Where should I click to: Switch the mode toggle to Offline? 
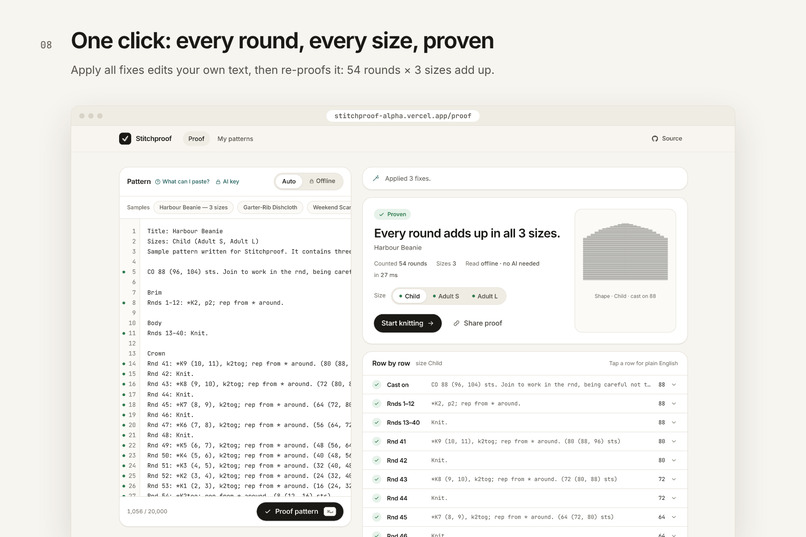[322, 181]
